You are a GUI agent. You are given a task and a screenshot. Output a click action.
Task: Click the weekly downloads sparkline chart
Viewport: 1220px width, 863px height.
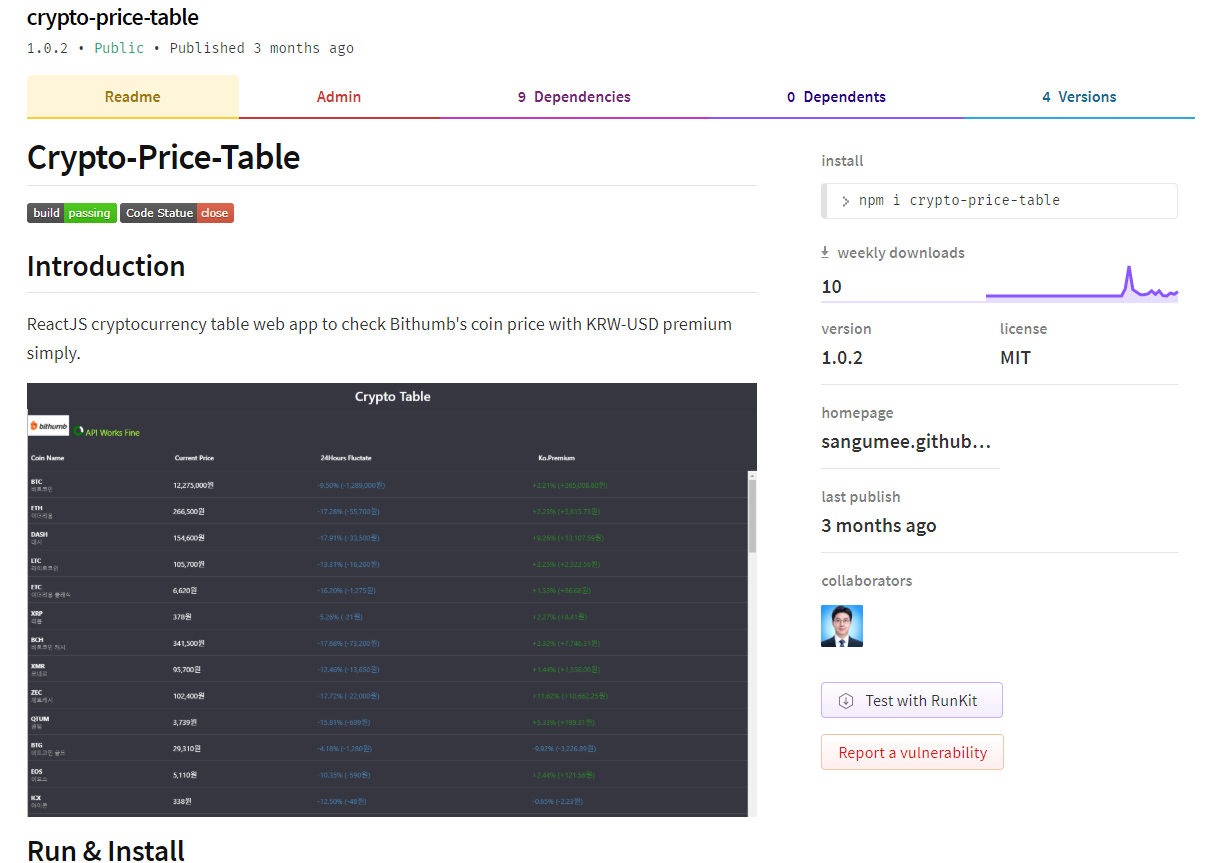tap(1082, 283)
